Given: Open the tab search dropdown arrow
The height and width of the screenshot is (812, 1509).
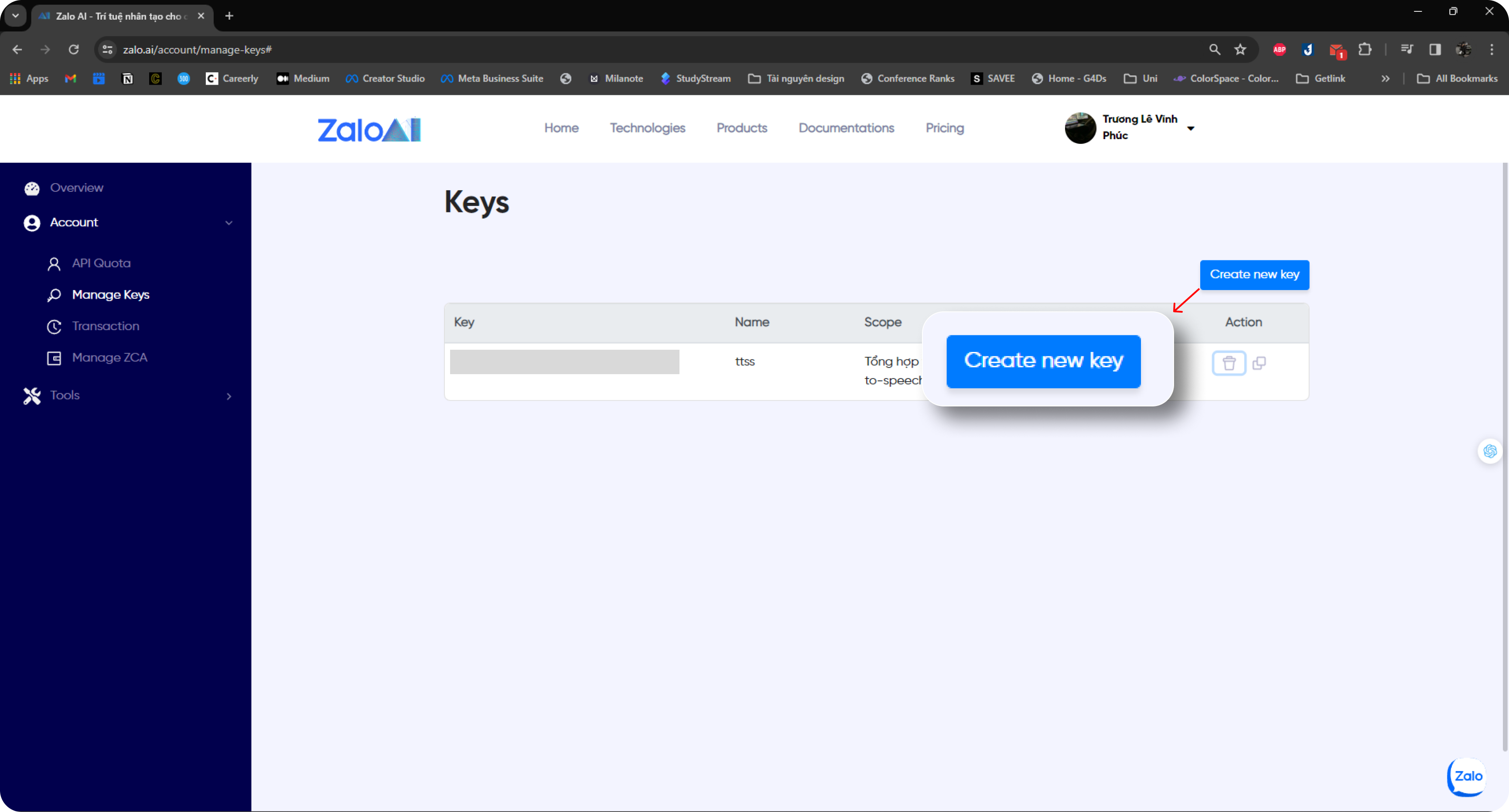Looking at the screenshot, I should point(16,16).
